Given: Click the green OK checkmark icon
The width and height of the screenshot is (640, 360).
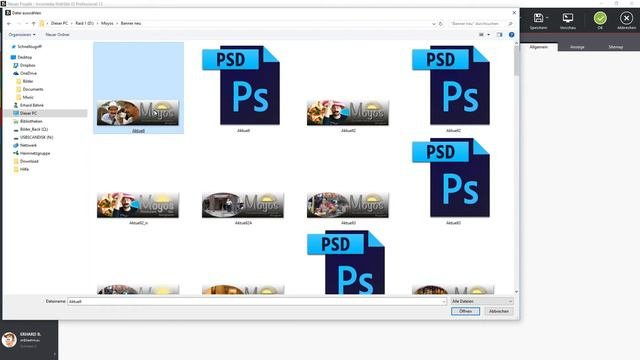Looking at the screenshot, I should (600, 18).
